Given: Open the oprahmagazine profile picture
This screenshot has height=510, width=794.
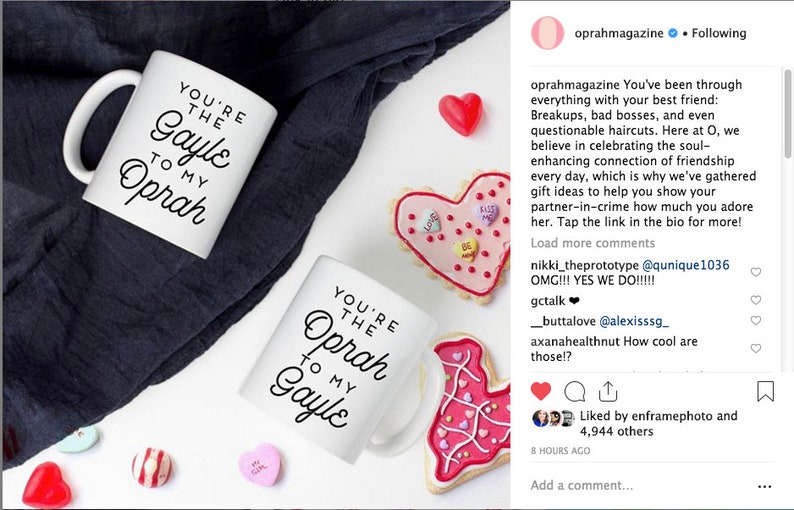Looking at the screenshot, I should point(547,33).
